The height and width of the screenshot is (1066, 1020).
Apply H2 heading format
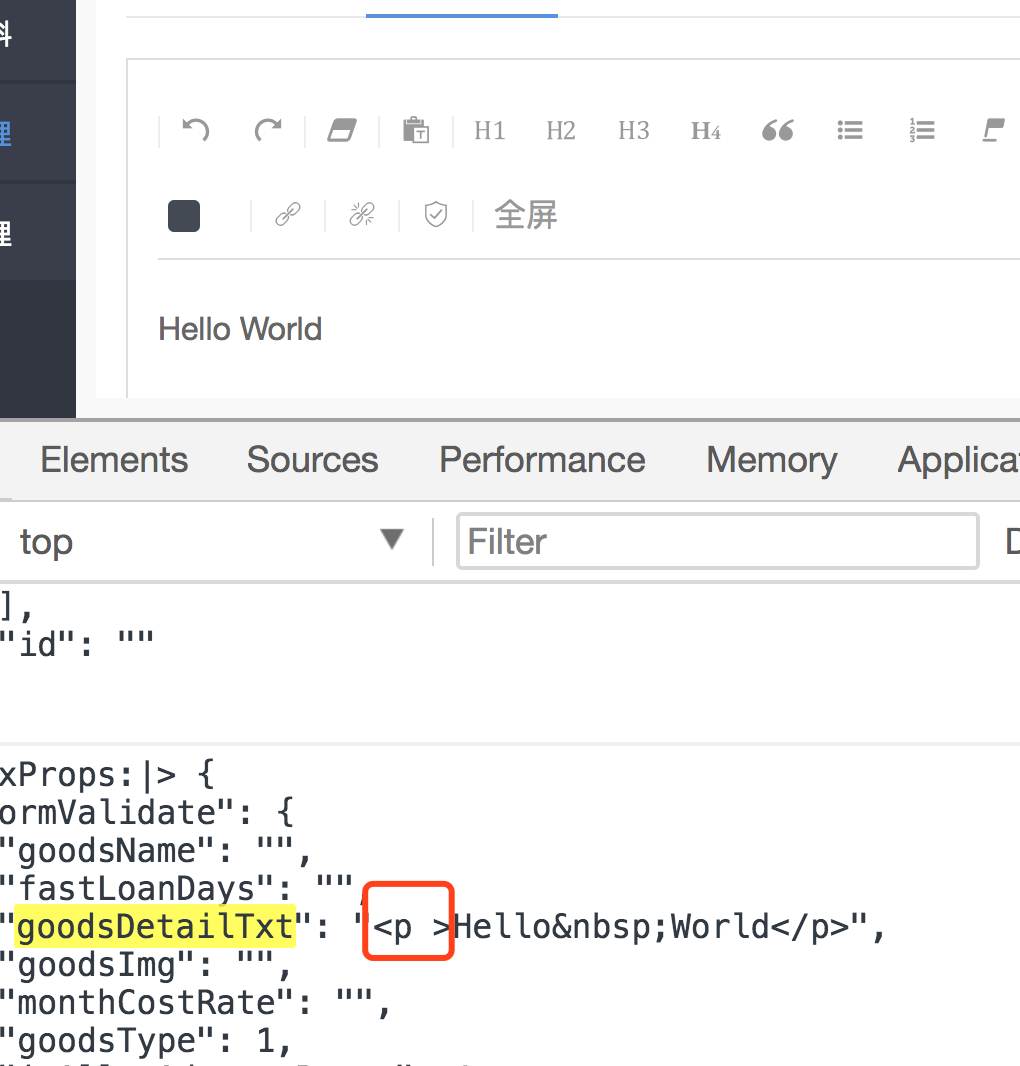561,131
